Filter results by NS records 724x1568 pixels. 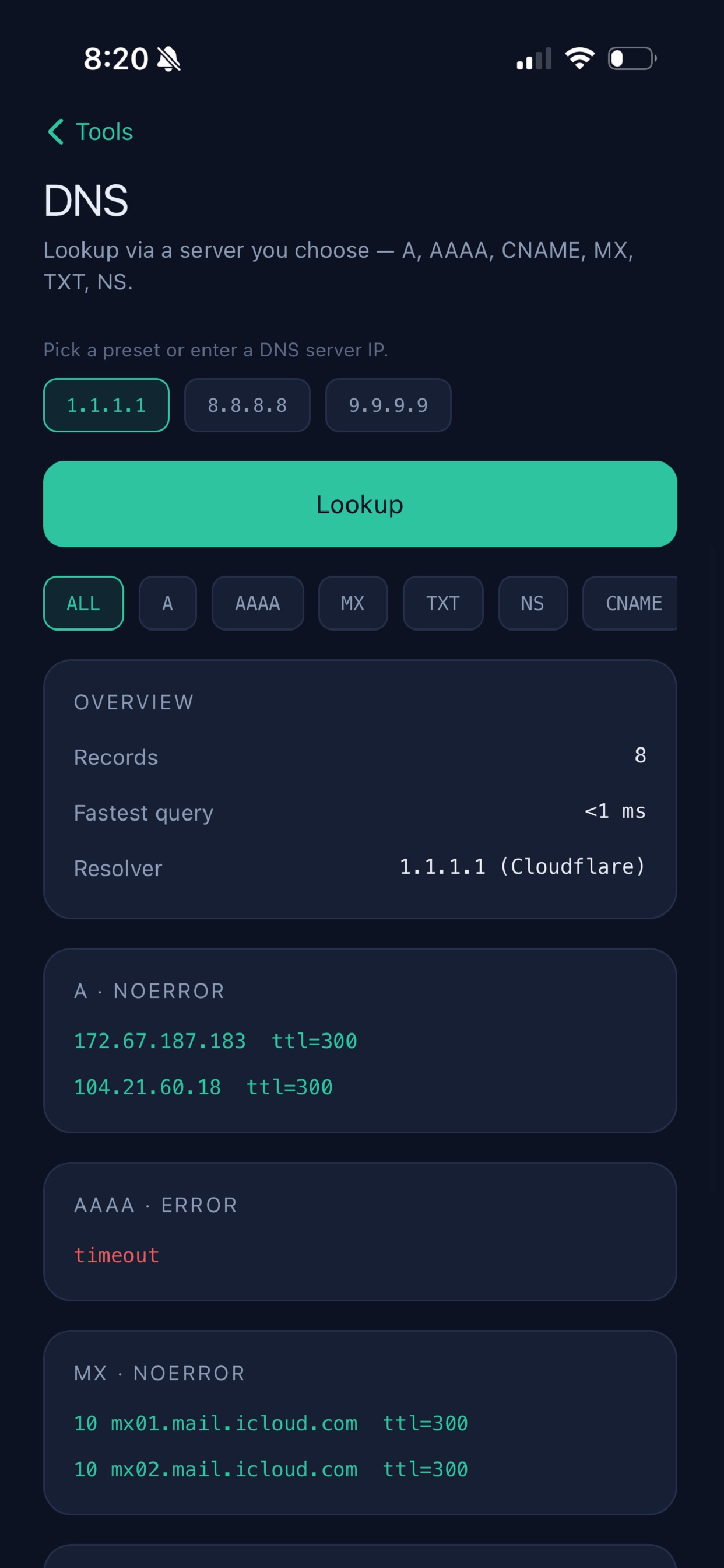tap(533, 603)
